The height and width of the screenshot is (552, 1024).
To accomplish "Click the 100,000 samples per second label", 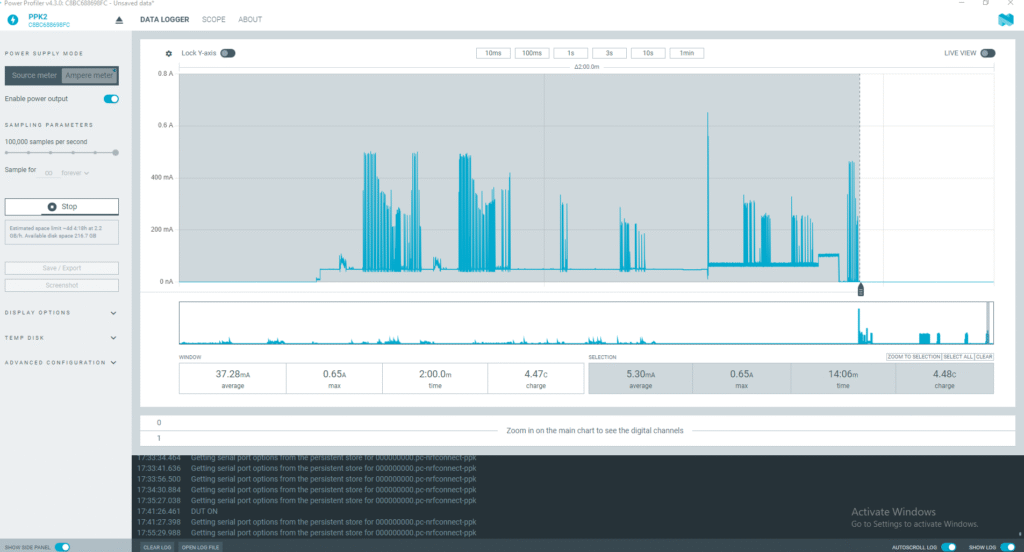I will click(x=46, y=142).
